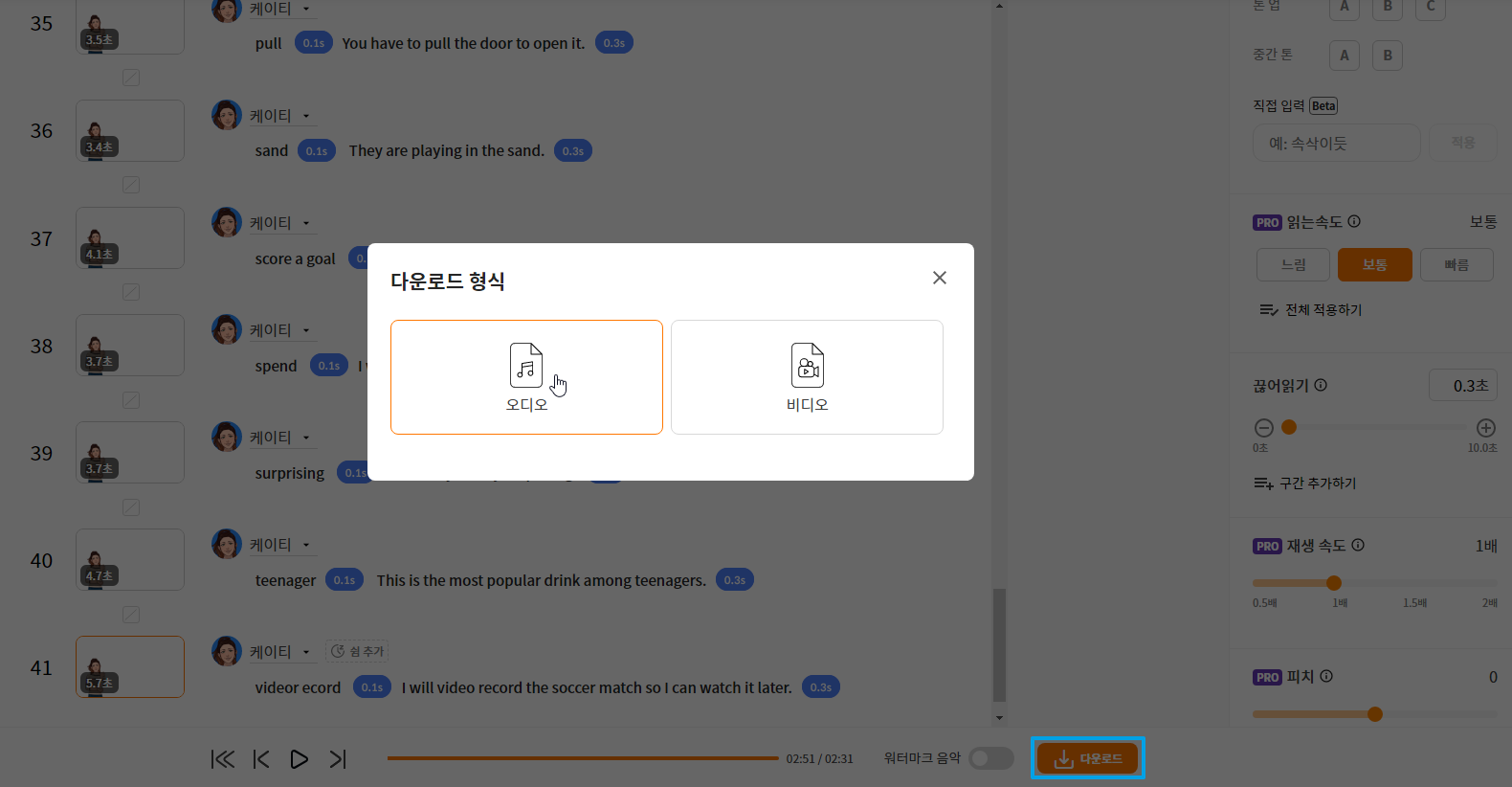Viewport: 1512px width, 787px height.
Task: Go to the previous clip
Action: click(261, 759)
